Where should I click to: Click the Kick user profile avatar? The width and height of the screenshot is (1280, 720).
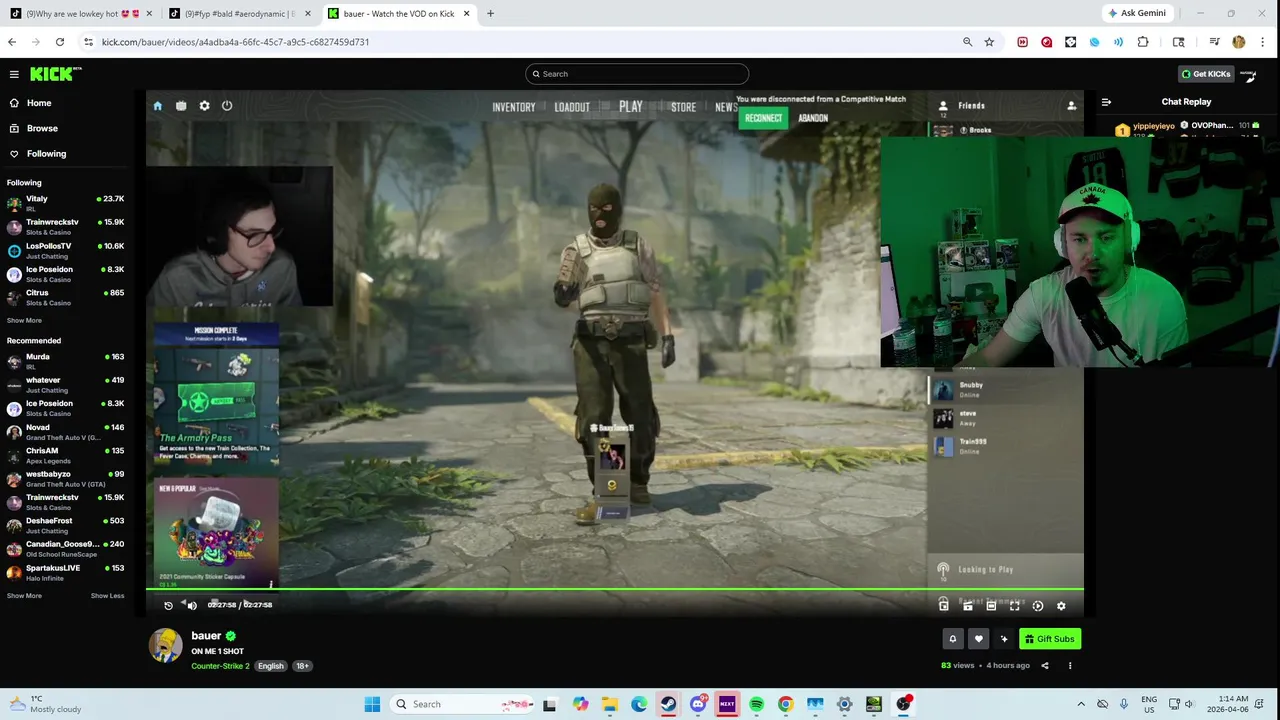(1248, 74)
